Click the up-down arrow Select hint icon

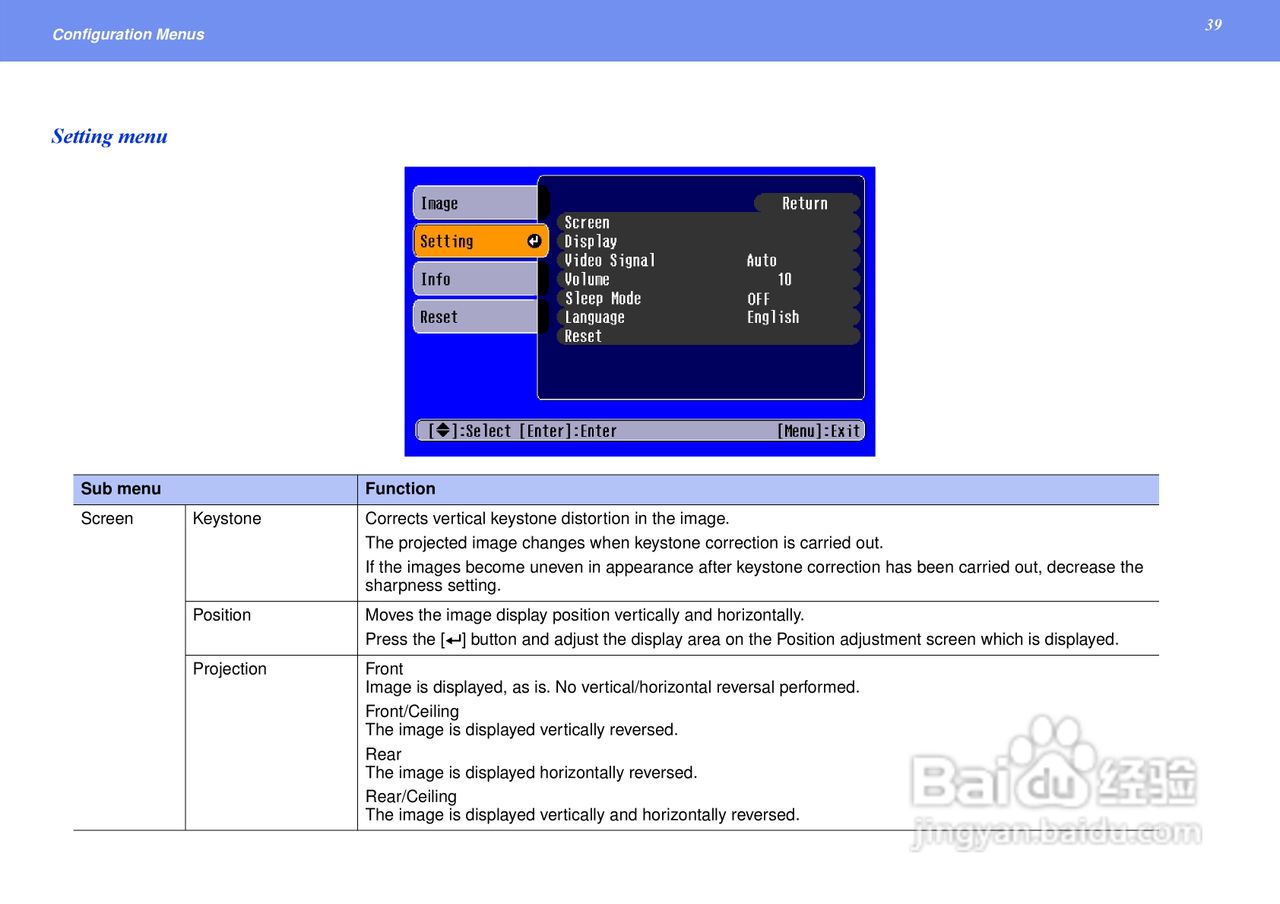(x=444, y=431)
